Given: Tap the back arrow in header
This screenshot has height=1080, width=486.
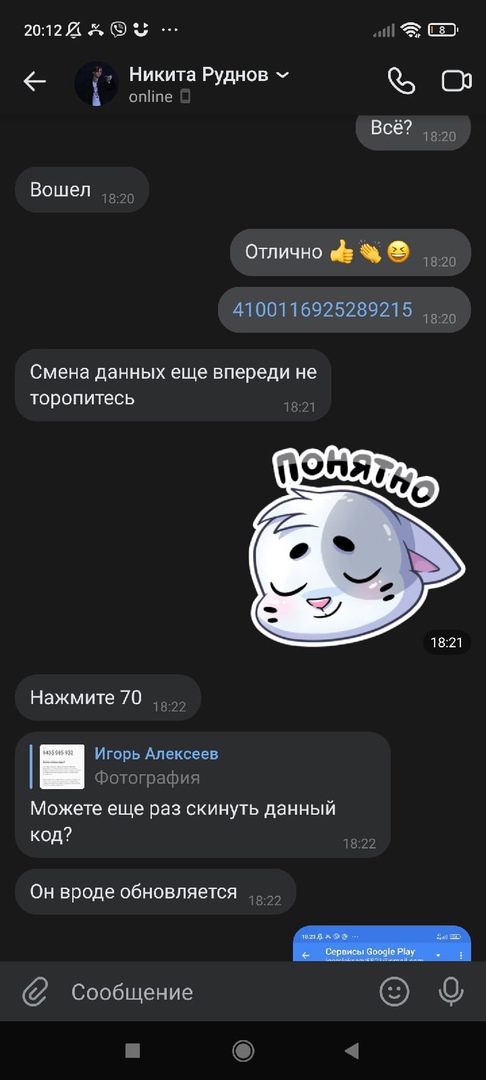Looking at the screenshot, I should [34, 82].
